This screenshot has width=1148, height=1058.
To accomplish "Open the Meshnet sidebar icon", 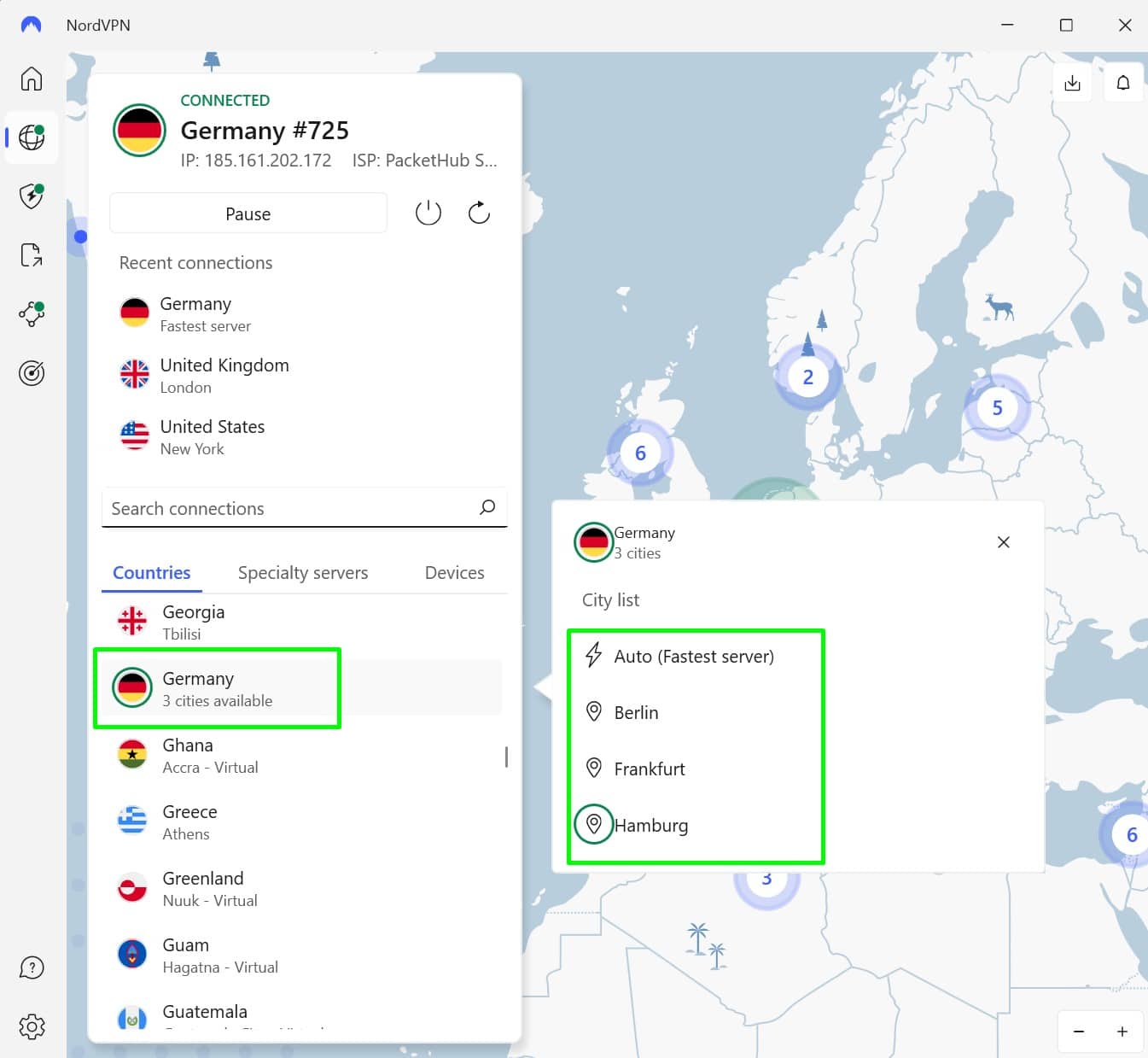I will 32,313.
